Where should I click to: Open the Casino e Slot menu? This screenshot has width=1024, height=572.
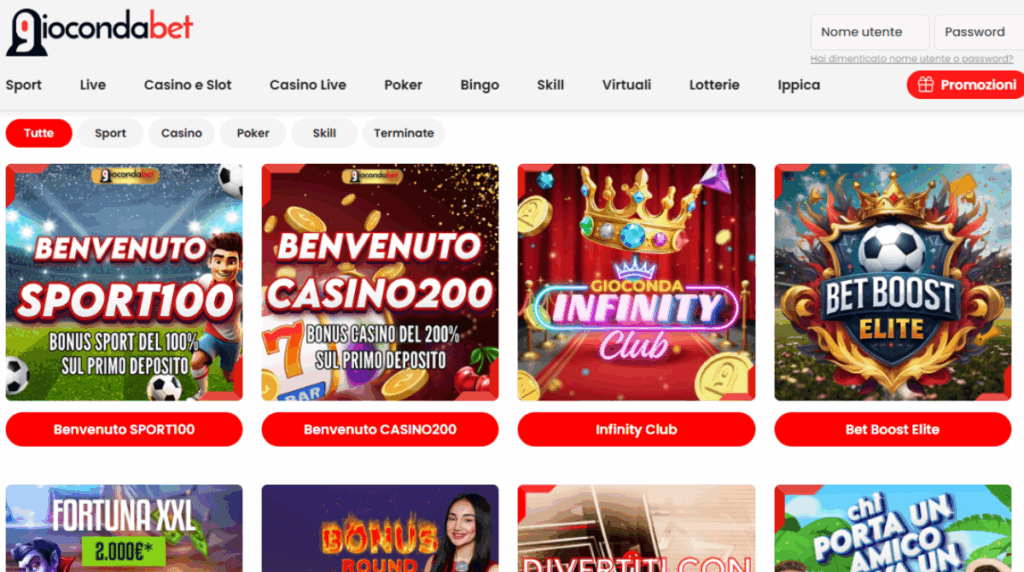click(x=187, y=85)
